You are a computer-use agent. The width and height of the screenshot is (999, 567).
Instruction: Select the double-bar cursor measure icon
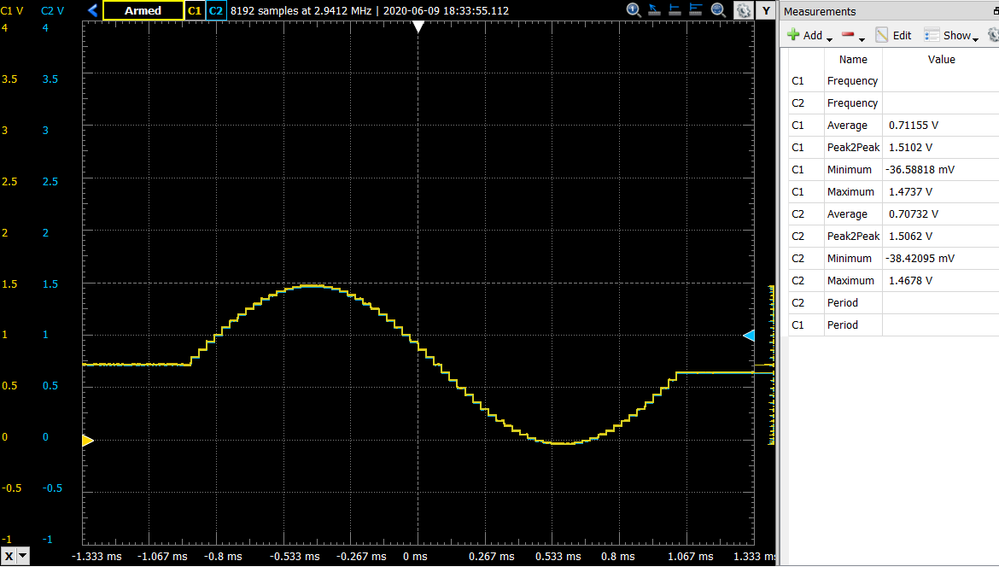pos(696,10)
